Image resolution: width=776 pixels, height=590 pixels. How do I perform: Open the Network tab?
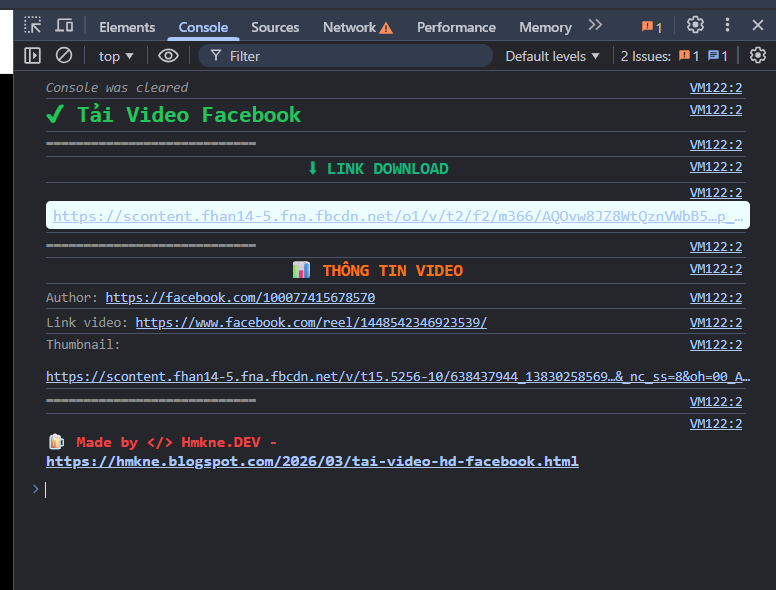coord(357,27)
